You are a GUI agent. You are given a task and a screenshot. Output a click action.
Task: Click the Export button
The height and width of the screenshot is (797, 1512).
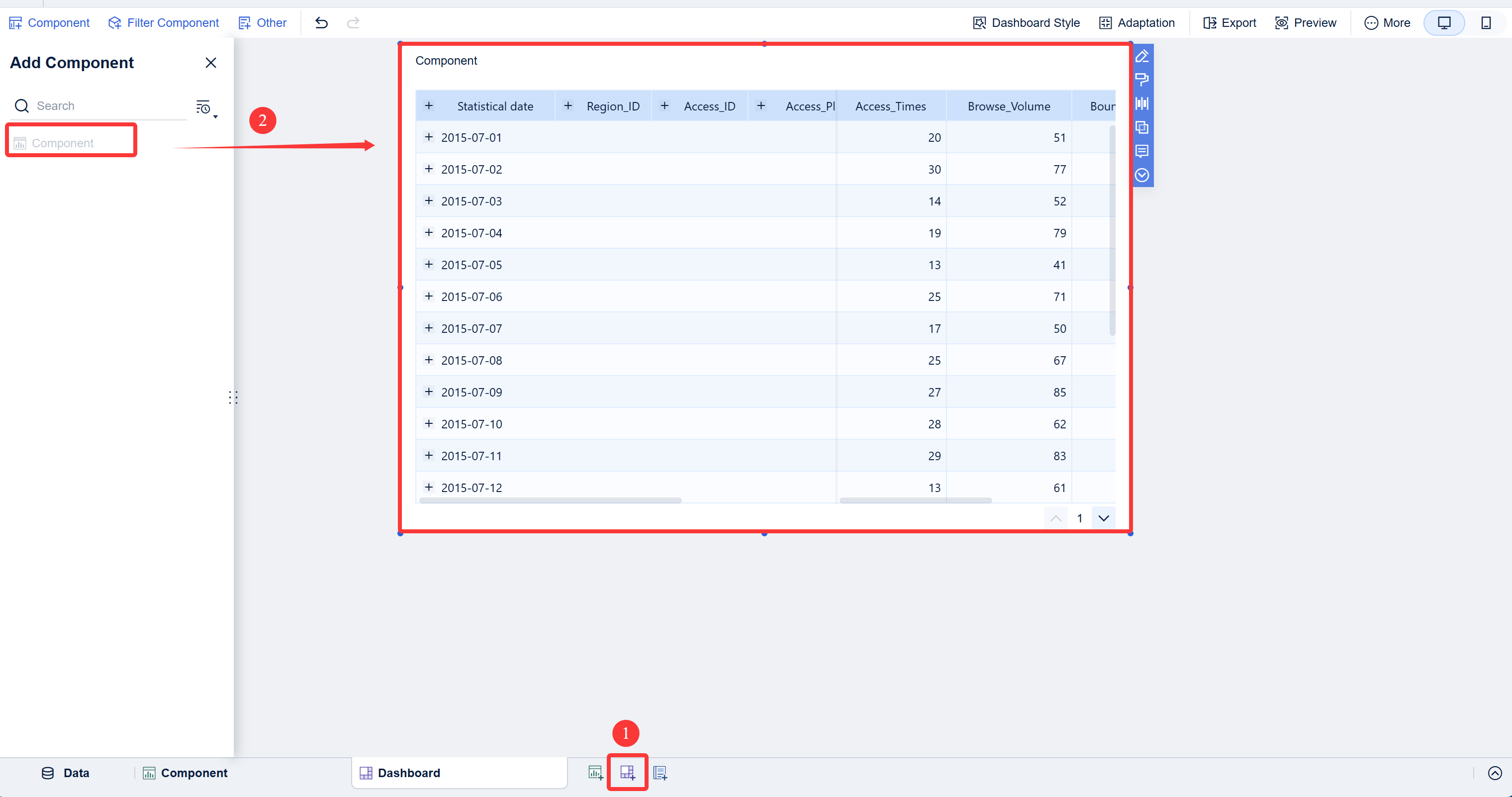(1229, 23)
